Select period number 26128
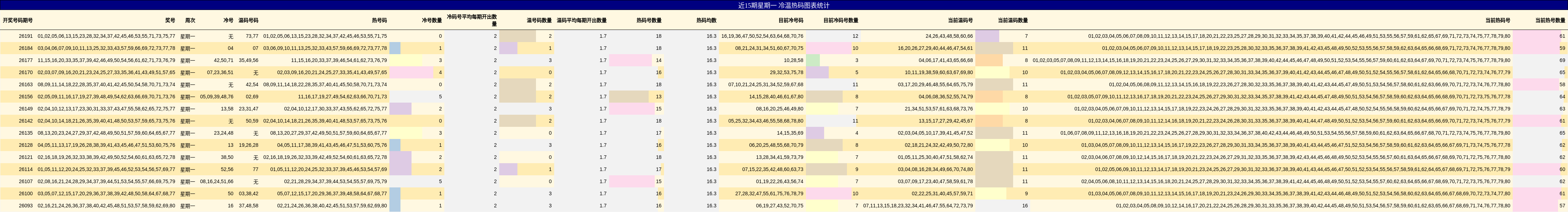The width and height of the screenshot is (1568, 212). [x=26, y=145]
